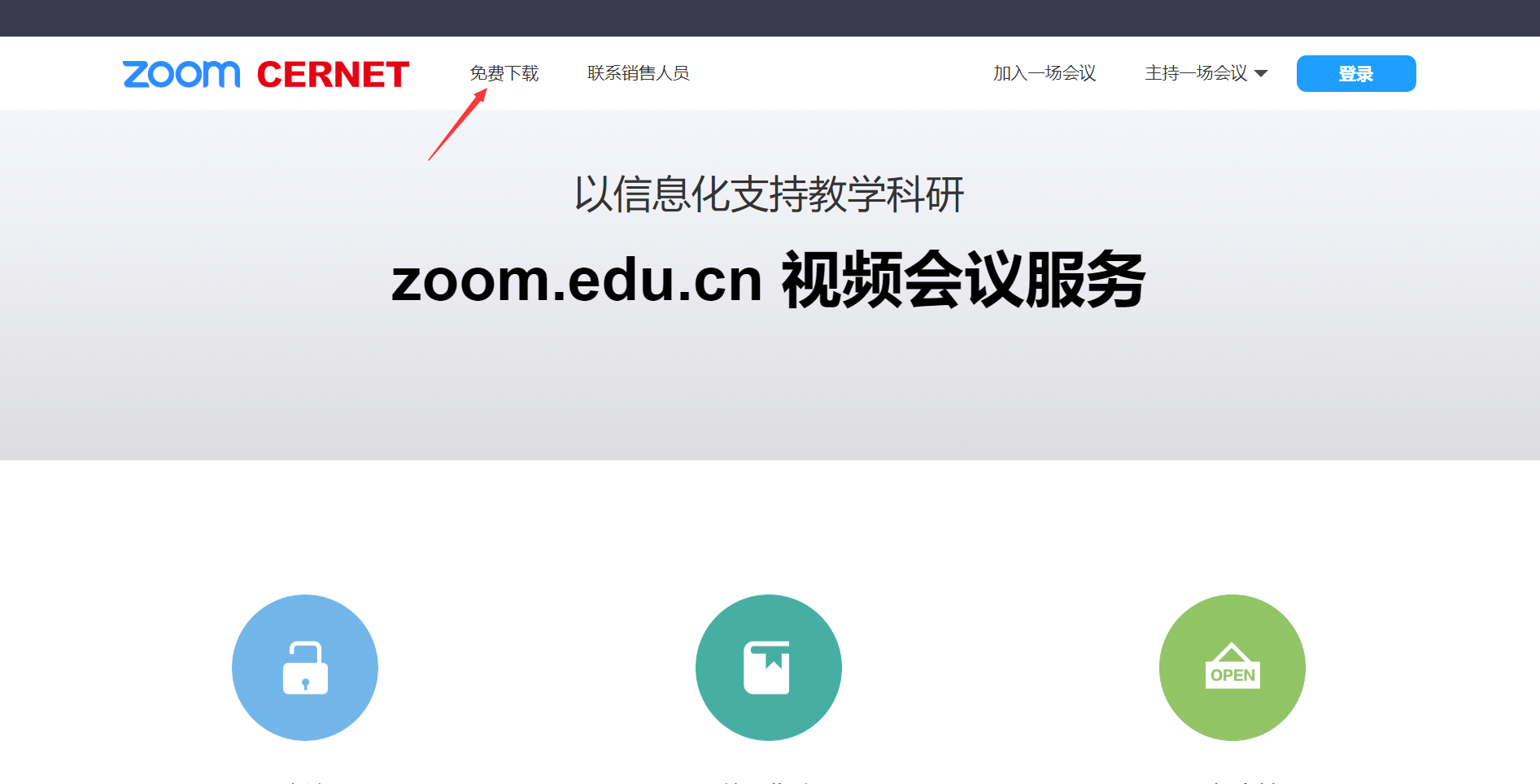Select the blue unlock padlock icon
The image size is (1540, 784).
pos(305,668)
